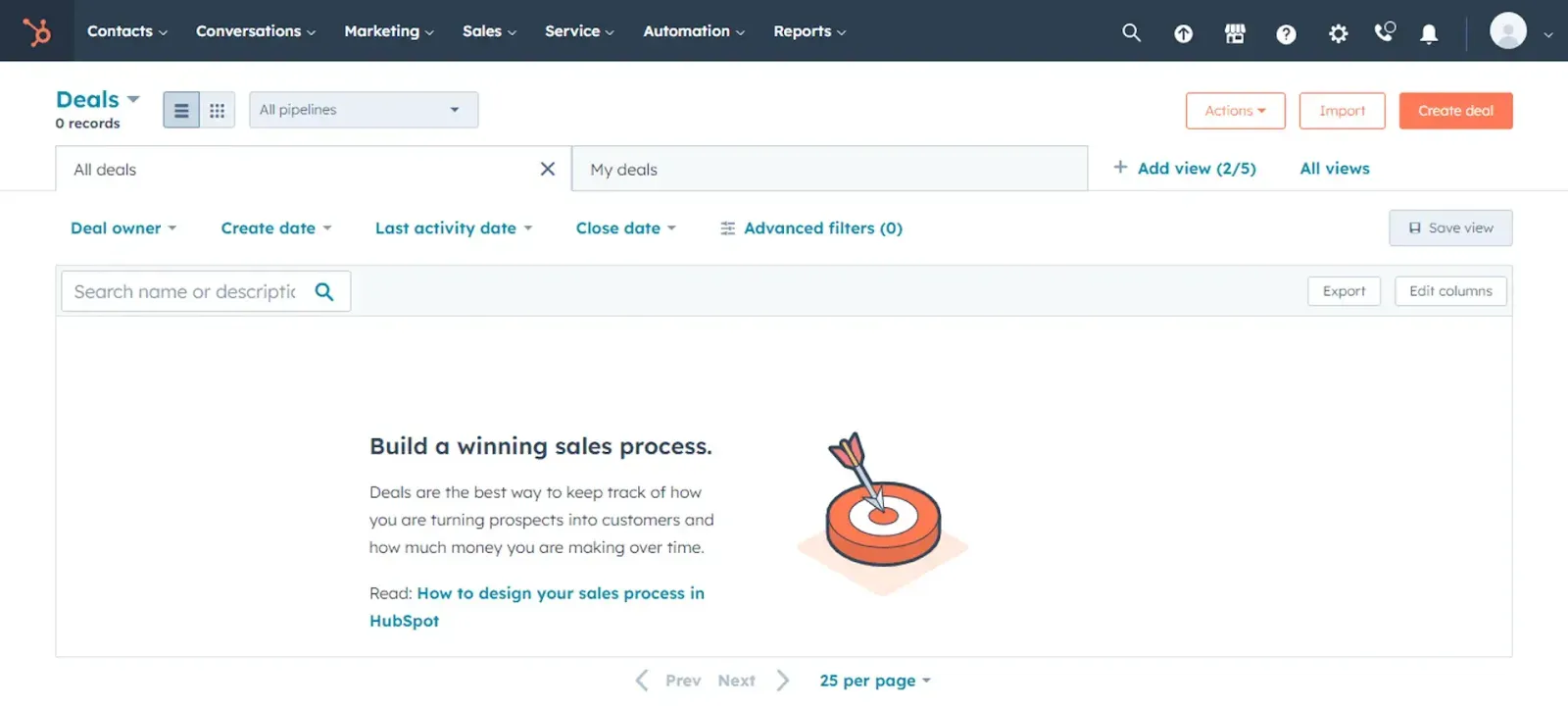
Task: Click the Save view button
Action: (x=1450, y=228)
